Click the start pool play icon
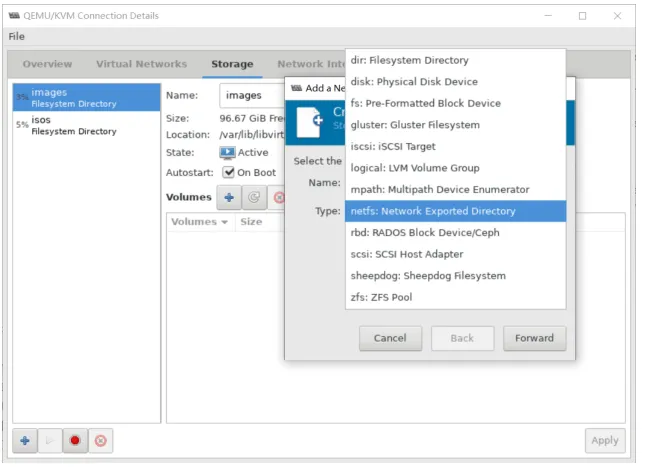The height and width of the screenshot is (467, 645). tap(50, 441)
